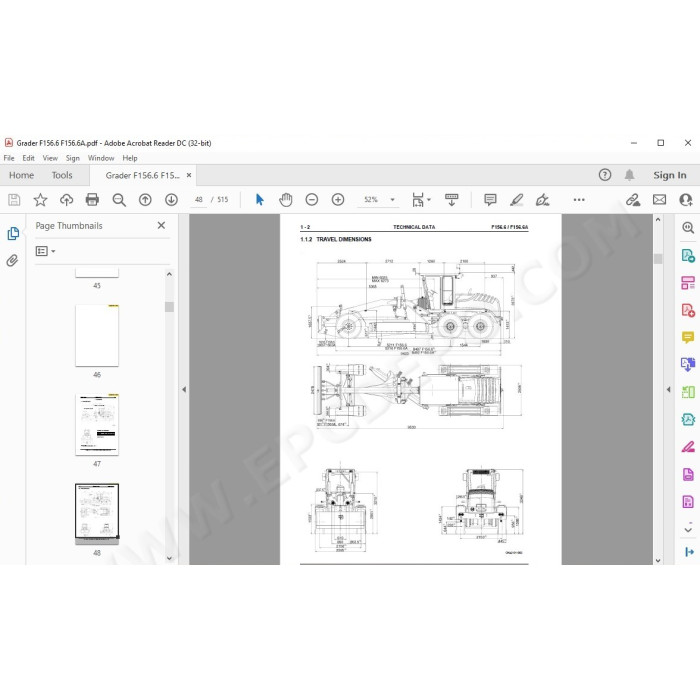Add a sticky note comment

click(490, 200)
